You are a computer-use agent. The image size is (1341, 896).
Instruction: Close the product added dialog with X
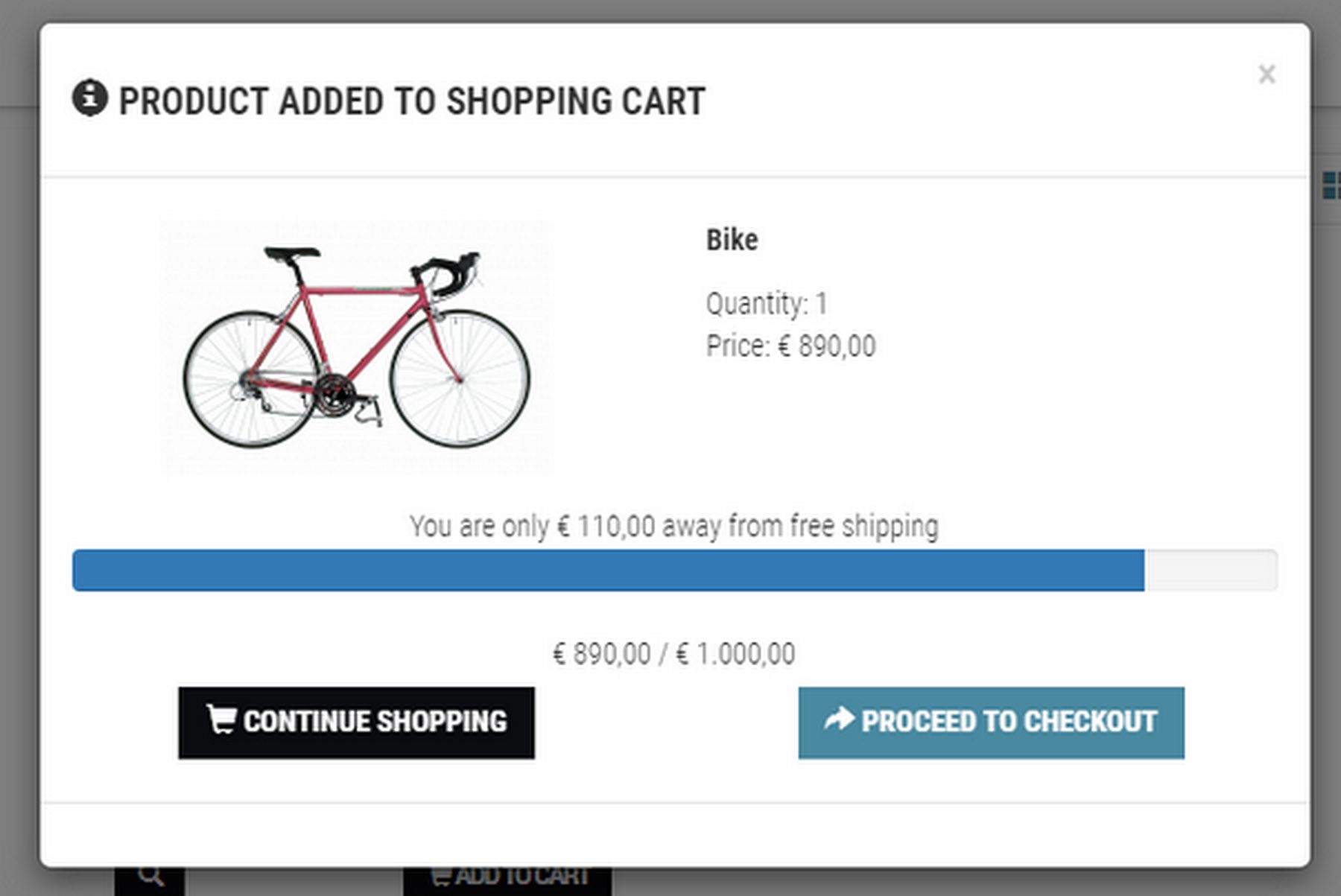coord(1266,74)
